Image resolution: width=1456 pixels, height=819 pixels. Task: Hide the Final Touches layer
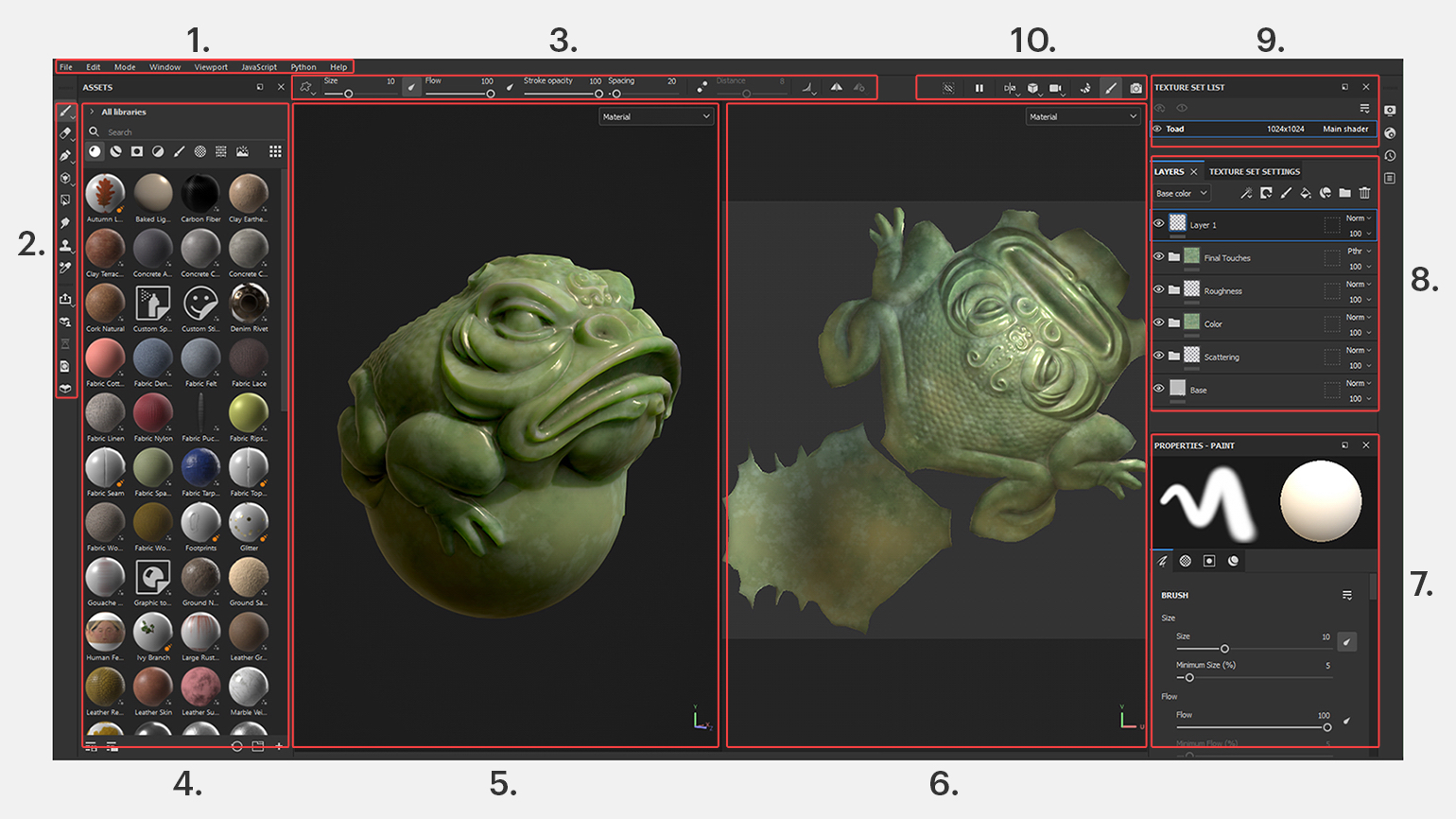[1159, 257]
